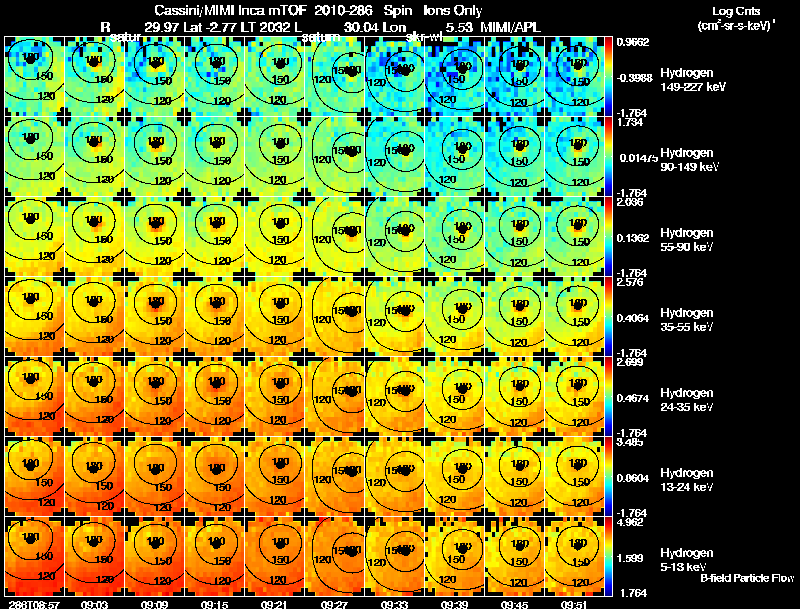800x609 pixels.
Task: Click the 2010-286 date in the title
Action: click(x=343, y=10)
